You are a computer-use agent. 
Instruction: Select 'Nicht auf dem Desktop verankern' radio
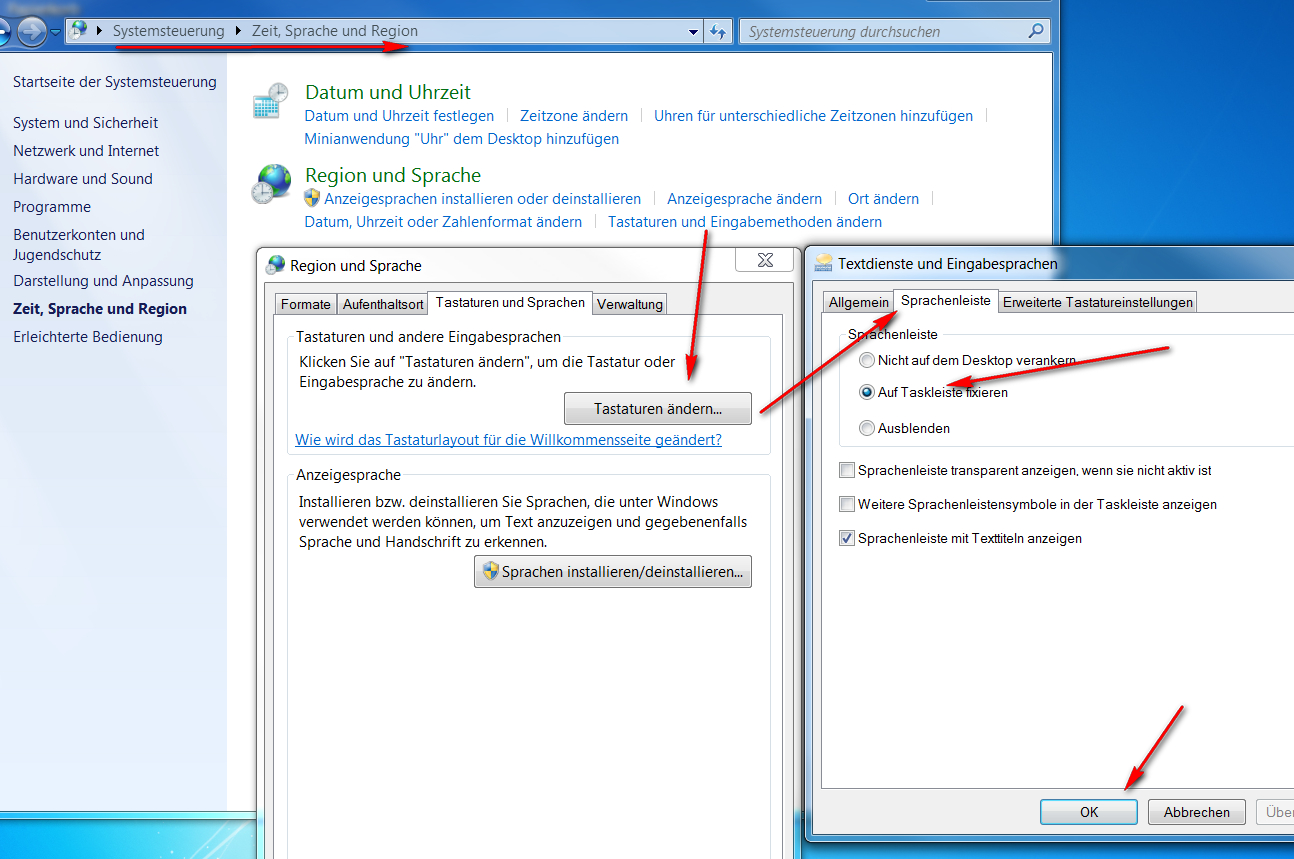click(x=867, y=360)
